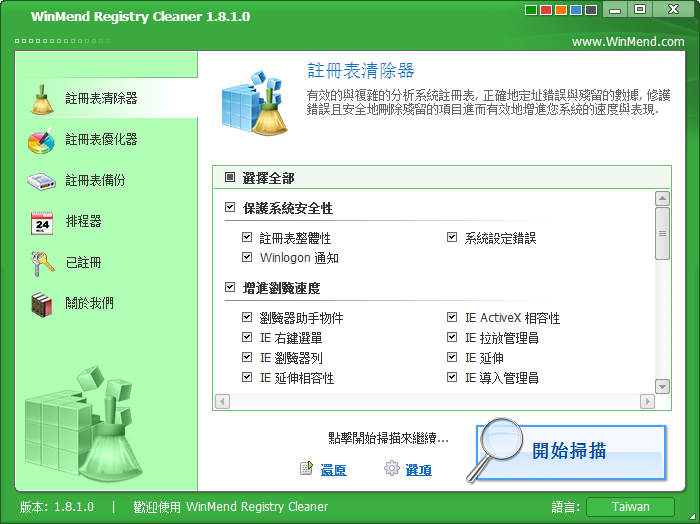Click the pie chart icon for 註冊表優化器

(41, 141)
